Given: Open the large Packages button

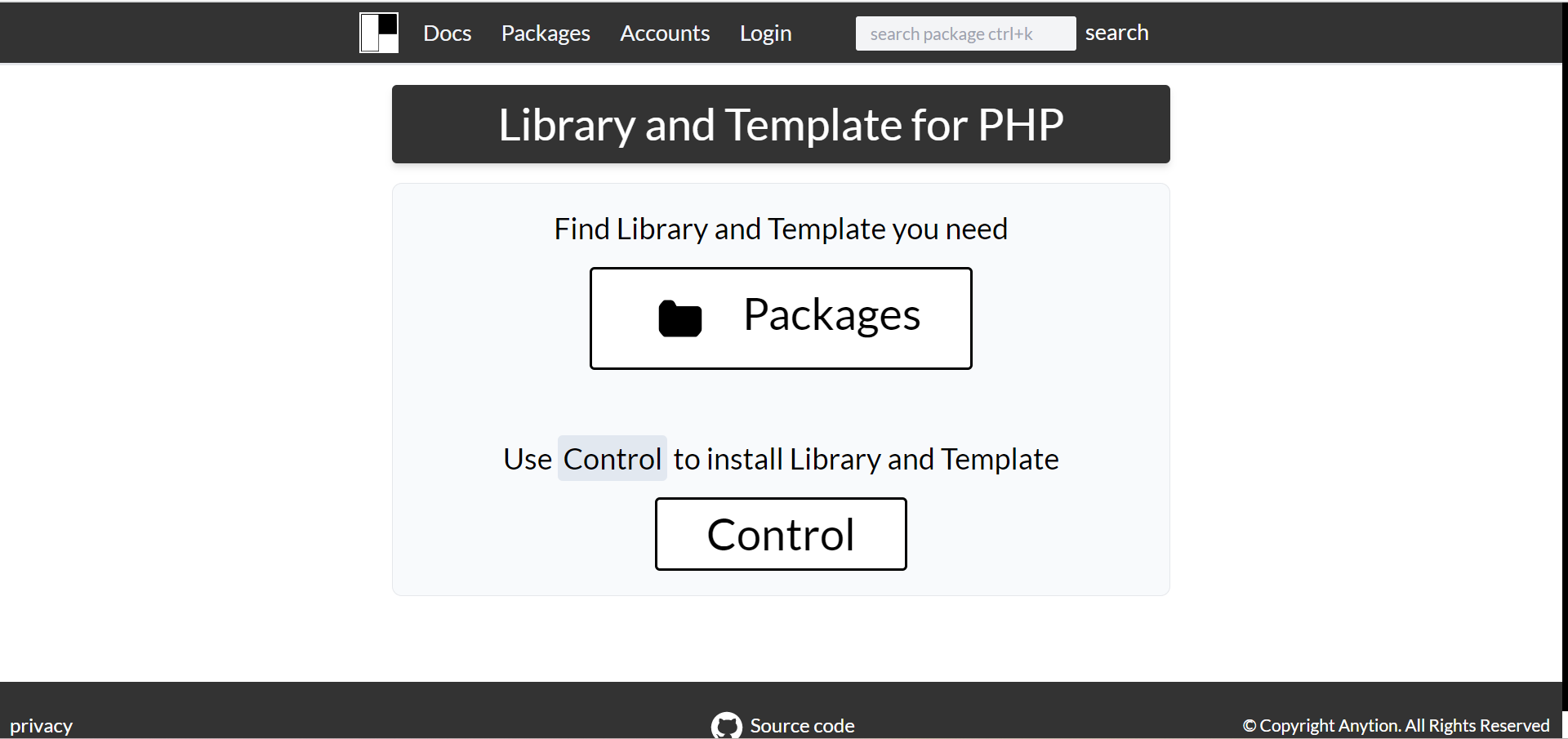Looking at the screenshot, I should pyautogui.click(x=781, y=318).
